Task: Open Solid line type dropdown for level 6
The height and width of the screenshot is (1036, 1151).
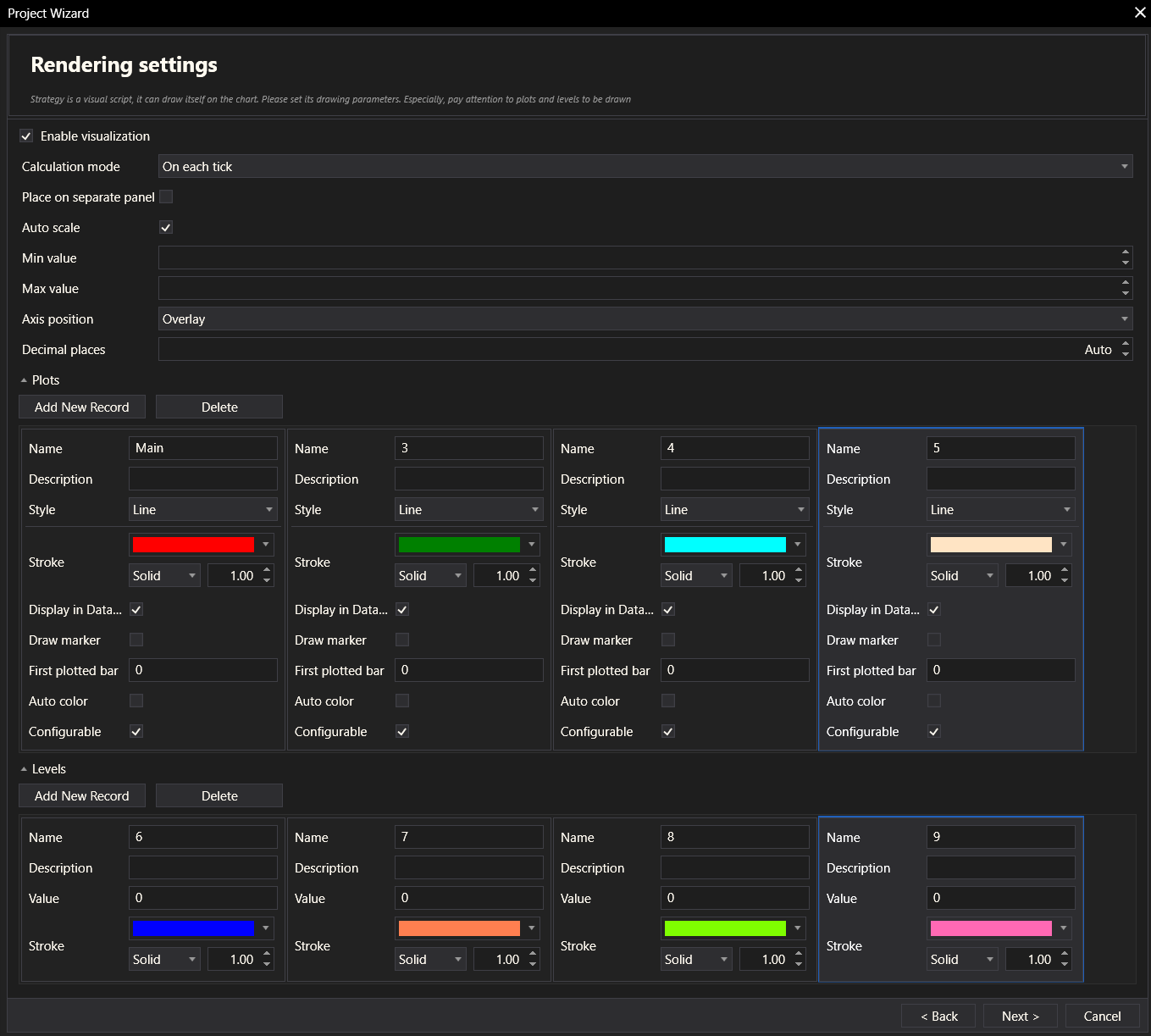Action: pos(164,960)
